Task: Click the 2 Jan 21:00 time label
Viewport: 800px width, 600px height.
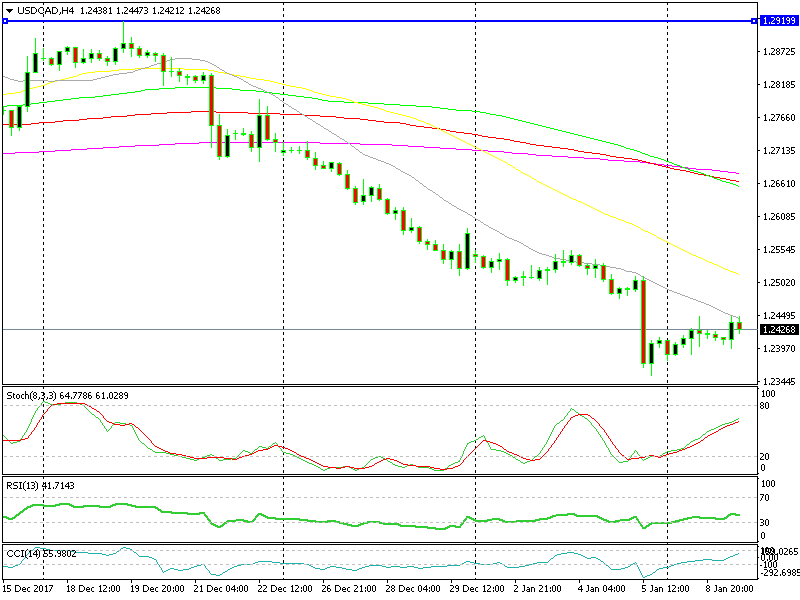Action: 537,588
